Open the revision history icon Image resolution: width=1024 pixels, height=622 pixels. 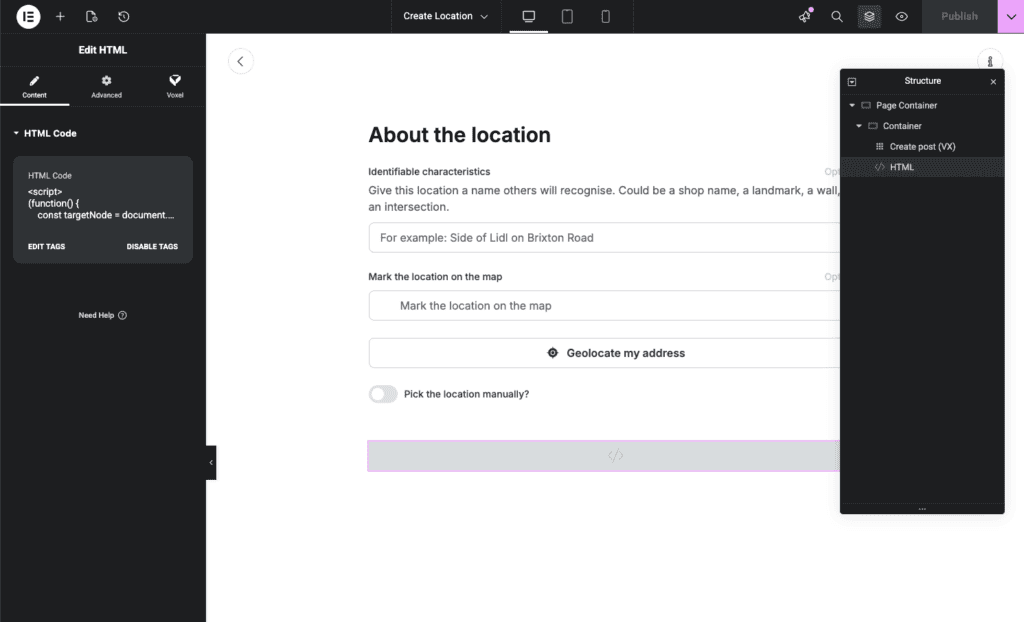tap(123, 16)
